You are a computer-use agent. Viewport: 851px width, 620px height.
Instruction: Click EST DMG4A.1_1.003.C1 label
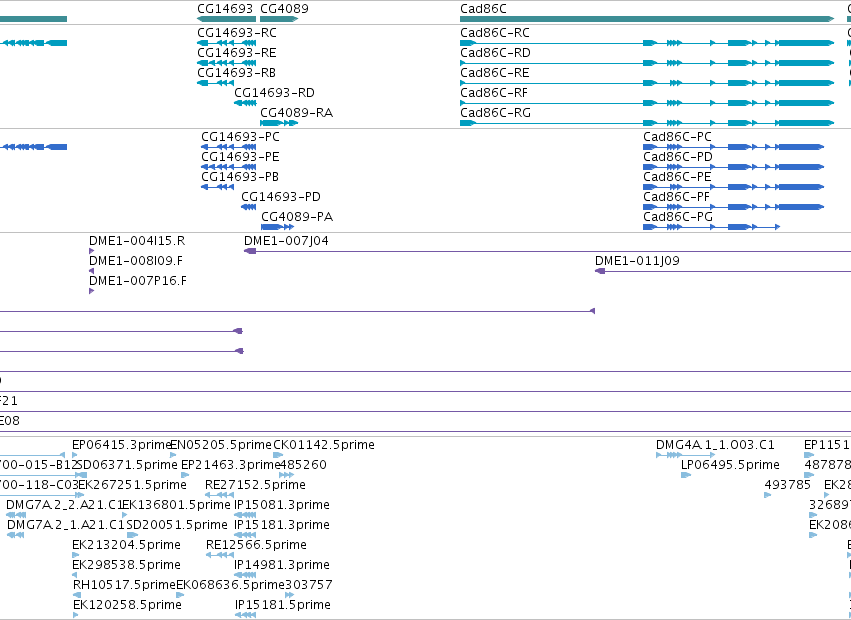pyautogui.click(x=715, y=445)
